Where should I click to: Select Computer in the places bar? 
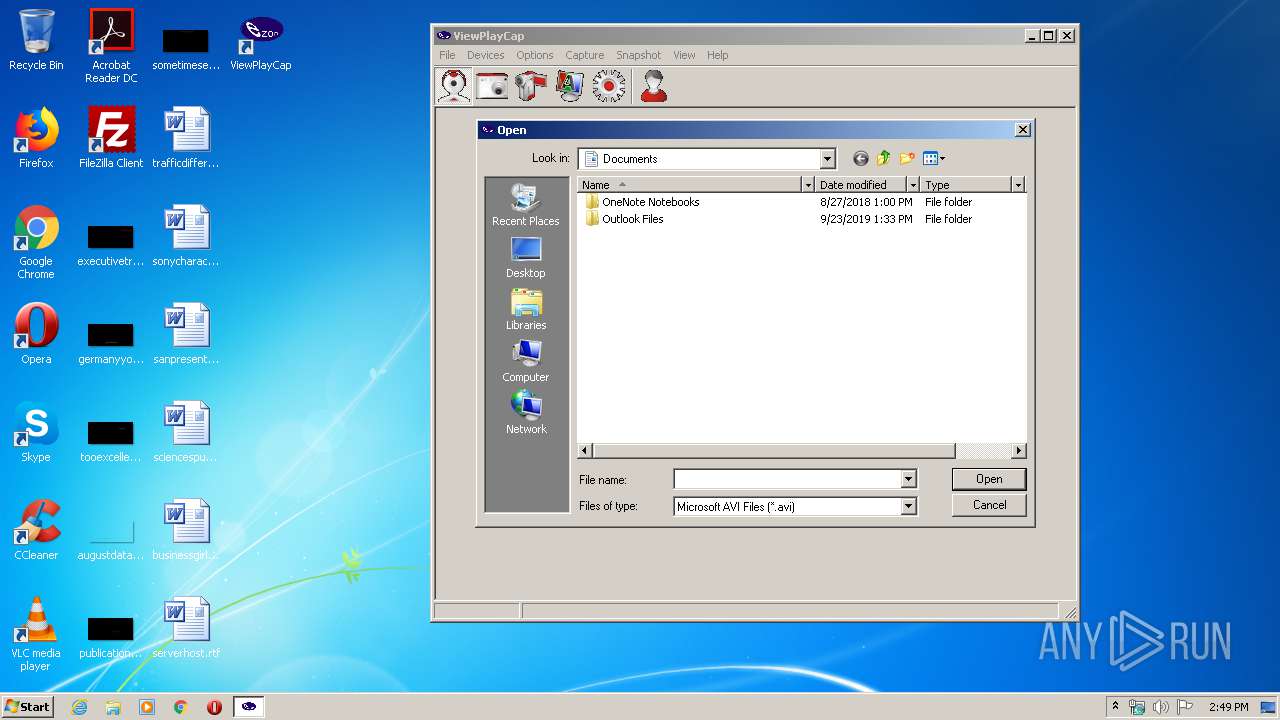pyautogui.click(x=526, y=361)
